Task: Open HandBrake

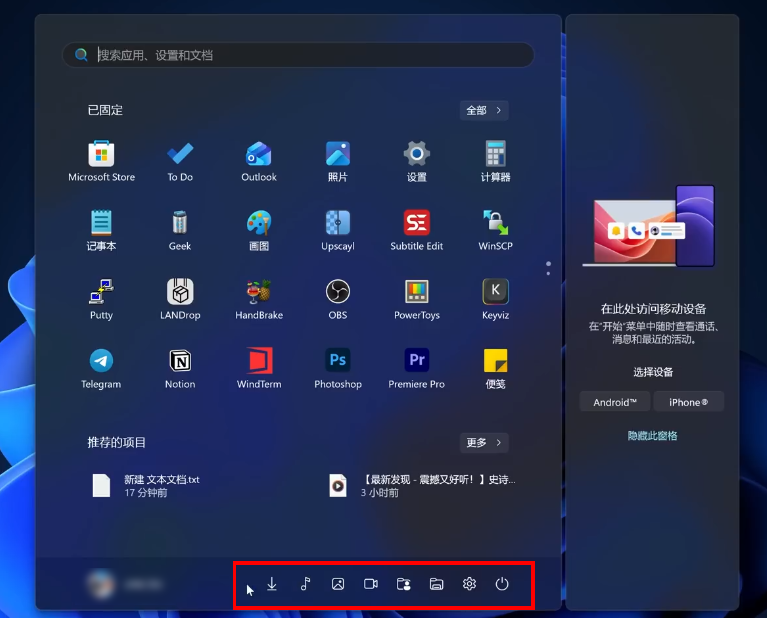Action: click(259, 299)
